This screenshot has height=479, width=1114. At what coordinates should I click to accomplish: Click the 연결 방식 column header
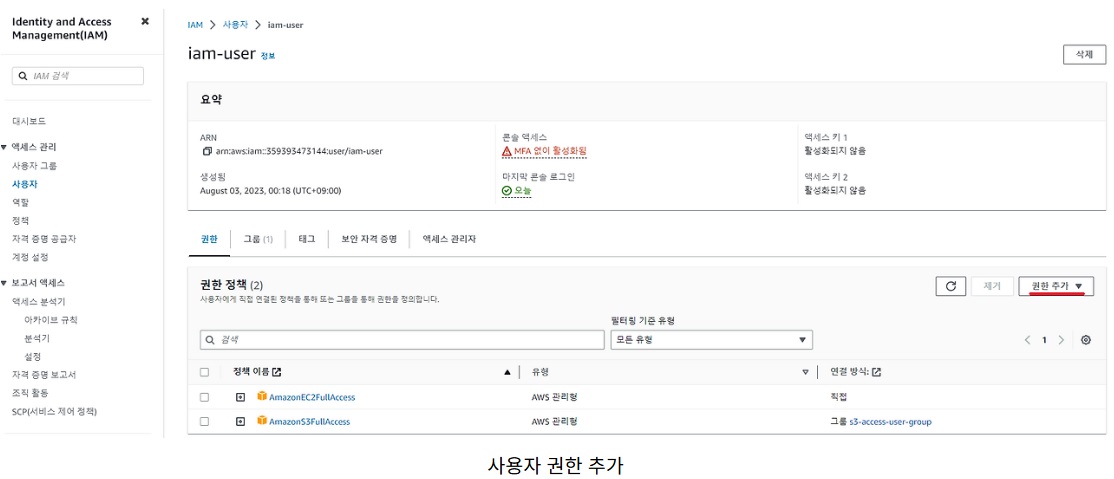click(850, 372)
